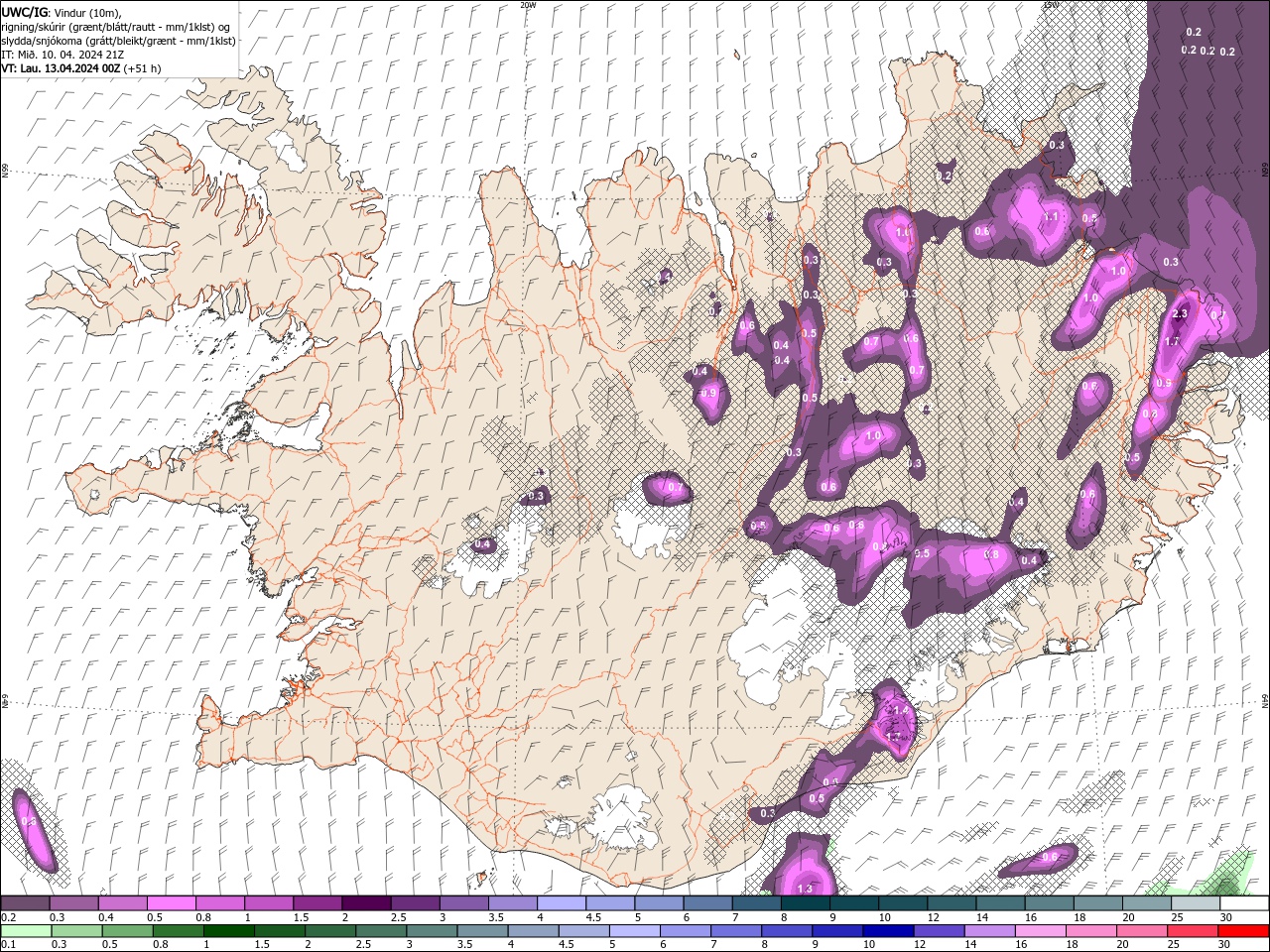This screenshot has height=952, width=1270.
Task: Pick the light blue 4 swatch in upper legend
Action: pyautogui.click(x=562, y=903)
